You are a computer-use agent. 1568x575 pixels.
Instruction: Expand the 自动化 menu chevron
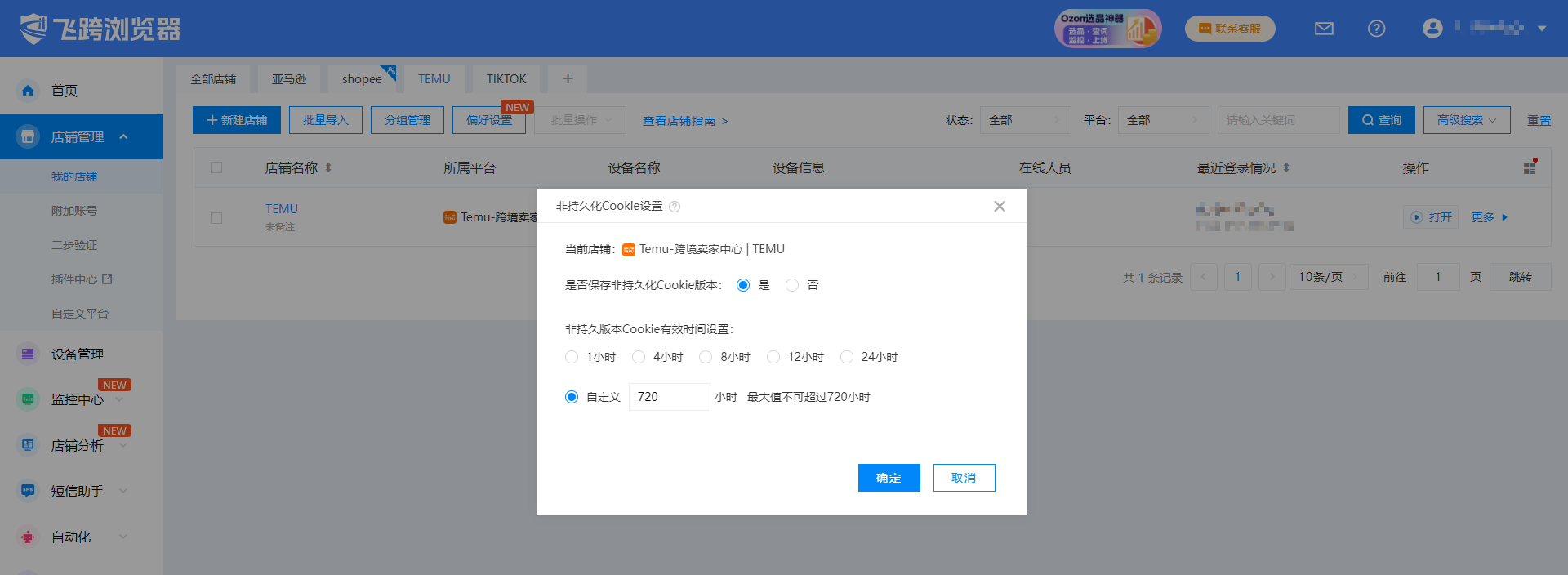point(123,537)
